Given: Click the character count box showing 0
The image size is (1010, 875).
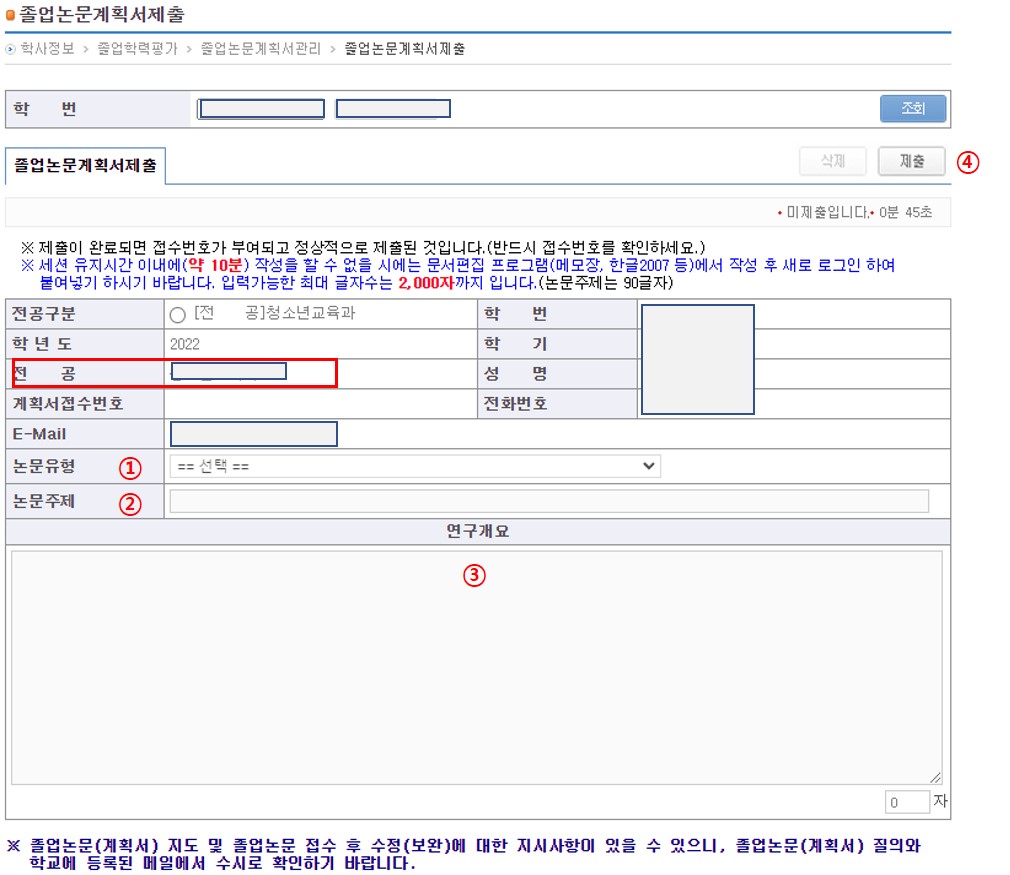Looking at the screenshot, I should pos(906,803).
